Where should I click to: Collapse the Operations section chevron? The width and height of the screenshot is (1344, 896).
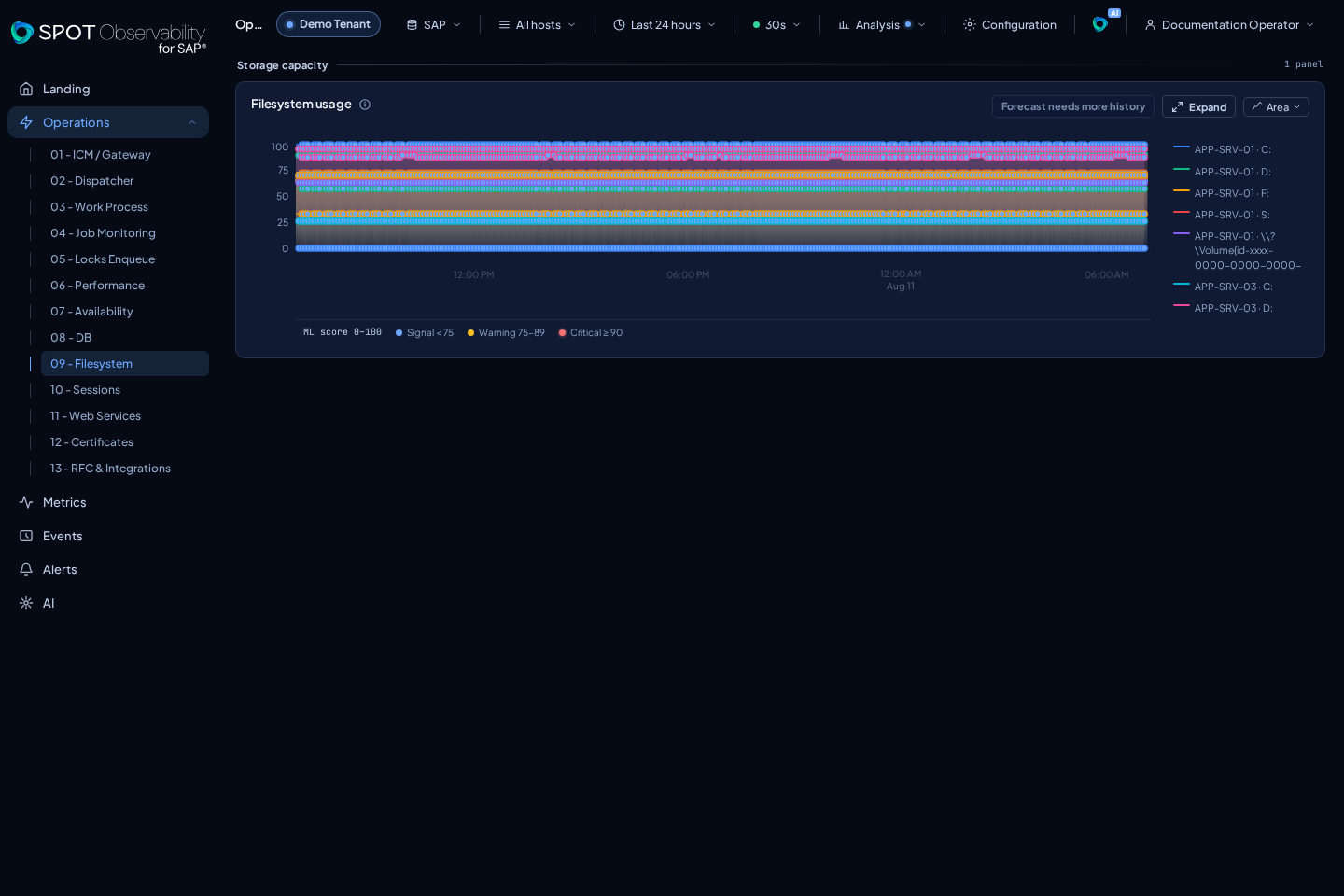point(192,122)
